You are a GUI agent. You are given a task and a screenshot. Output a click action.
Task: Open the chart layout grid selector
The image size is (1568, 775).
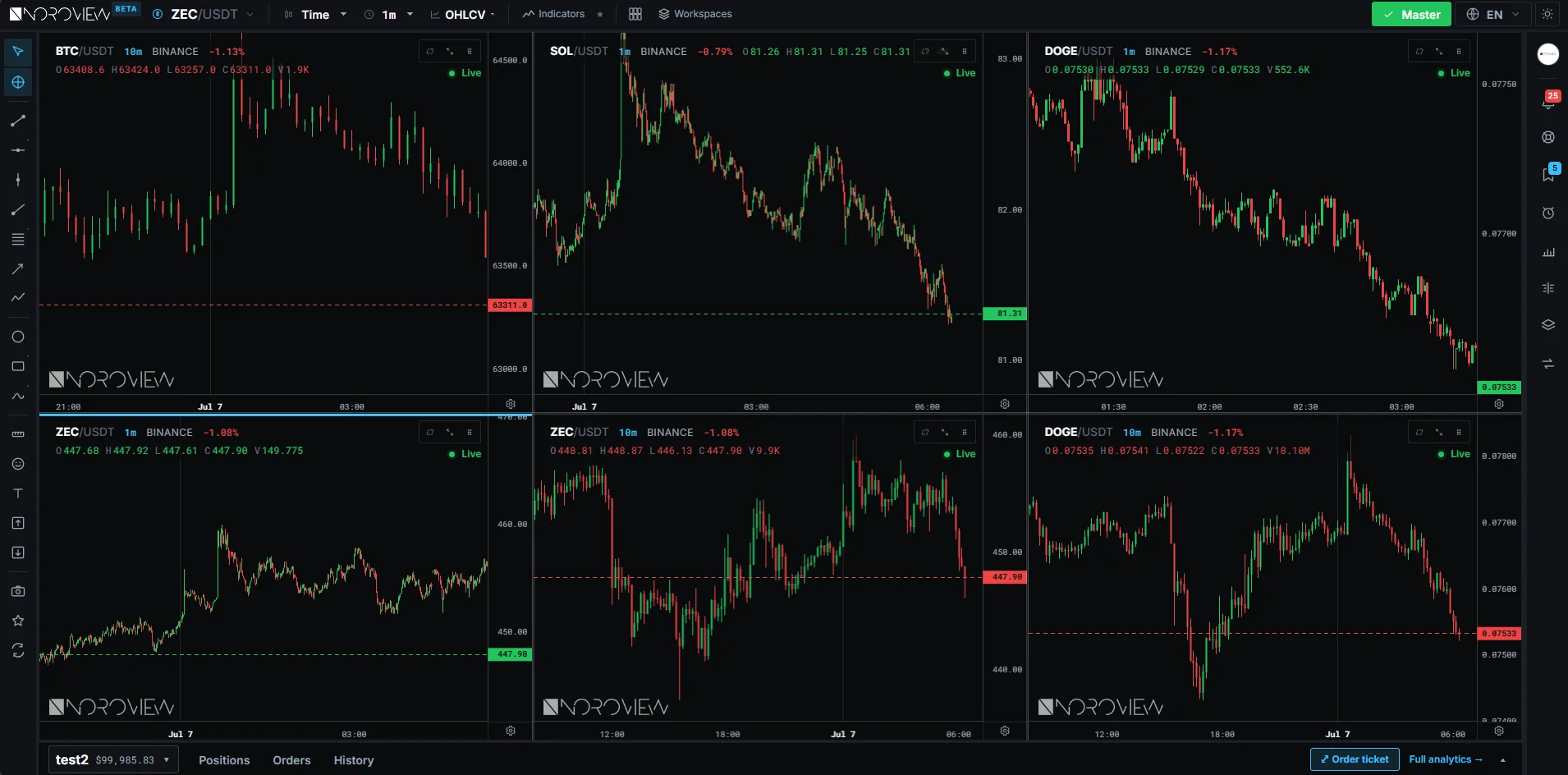(635, 14)
